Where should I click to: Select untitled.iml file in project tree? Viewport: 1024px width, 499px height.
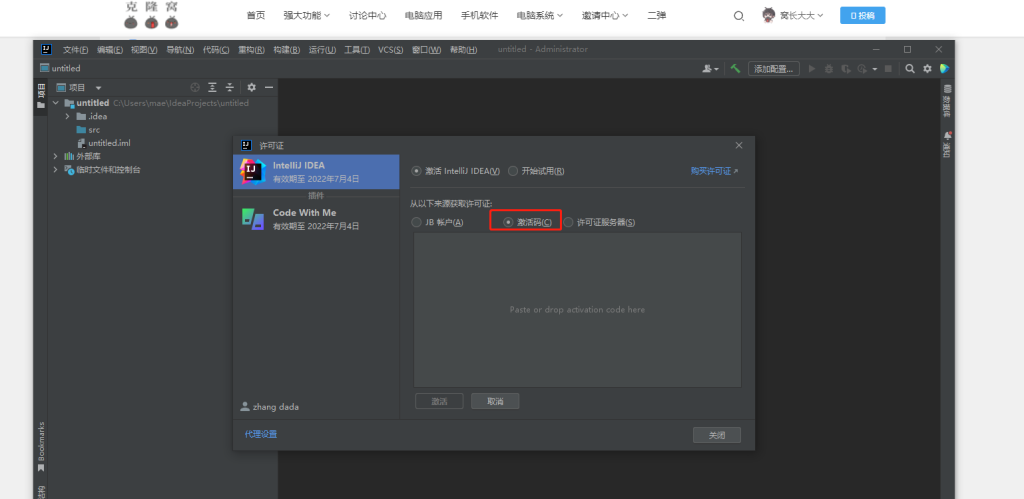tap(104, 142)
